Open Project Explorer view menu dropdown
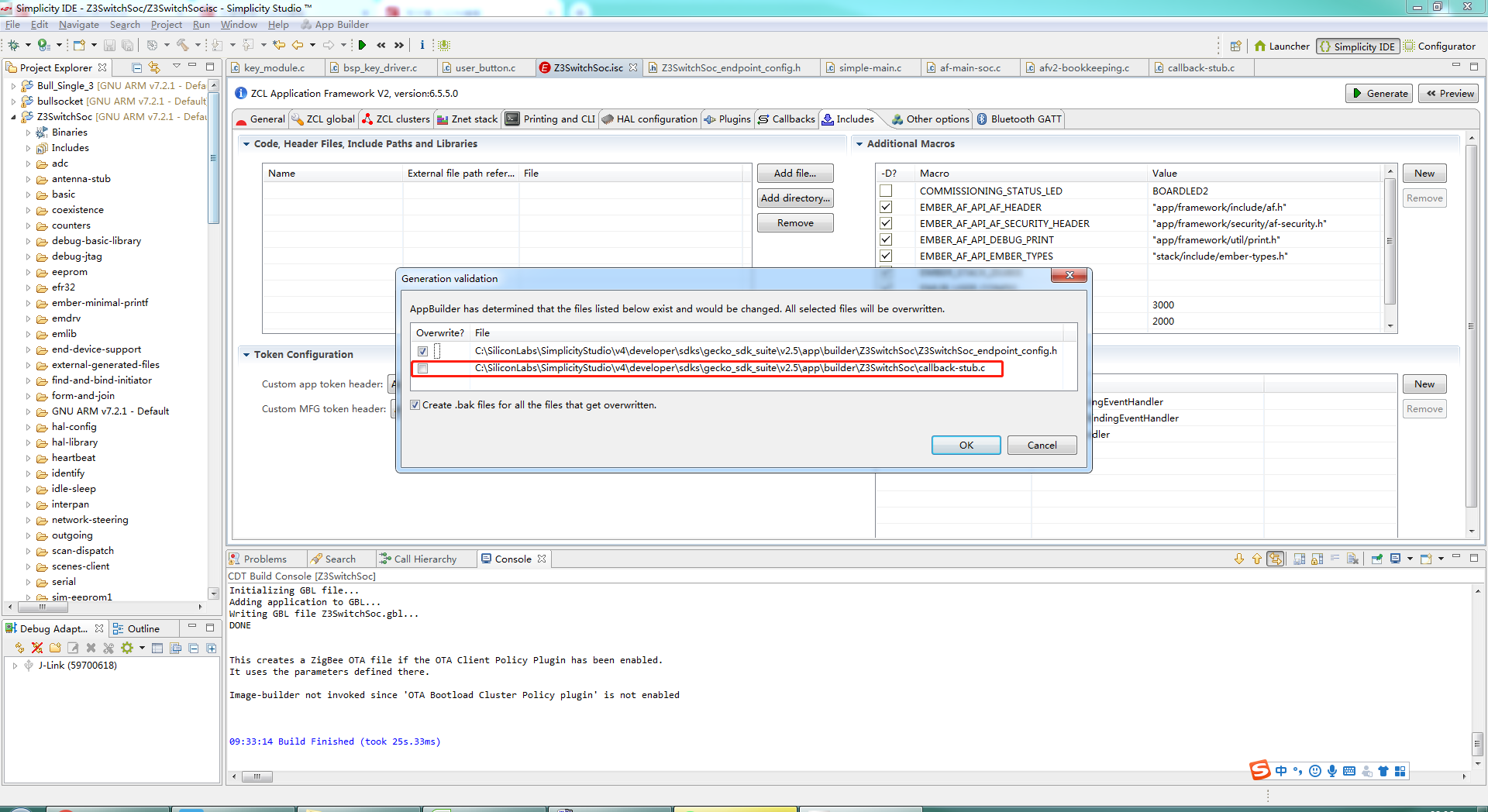This screenshot has width=1488, height=812. tap(176, 67)
